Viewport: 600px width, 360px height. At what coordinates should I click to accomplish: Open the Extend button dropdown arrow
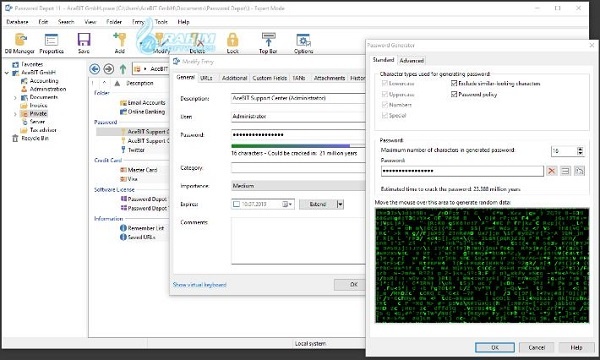[340, 204]
